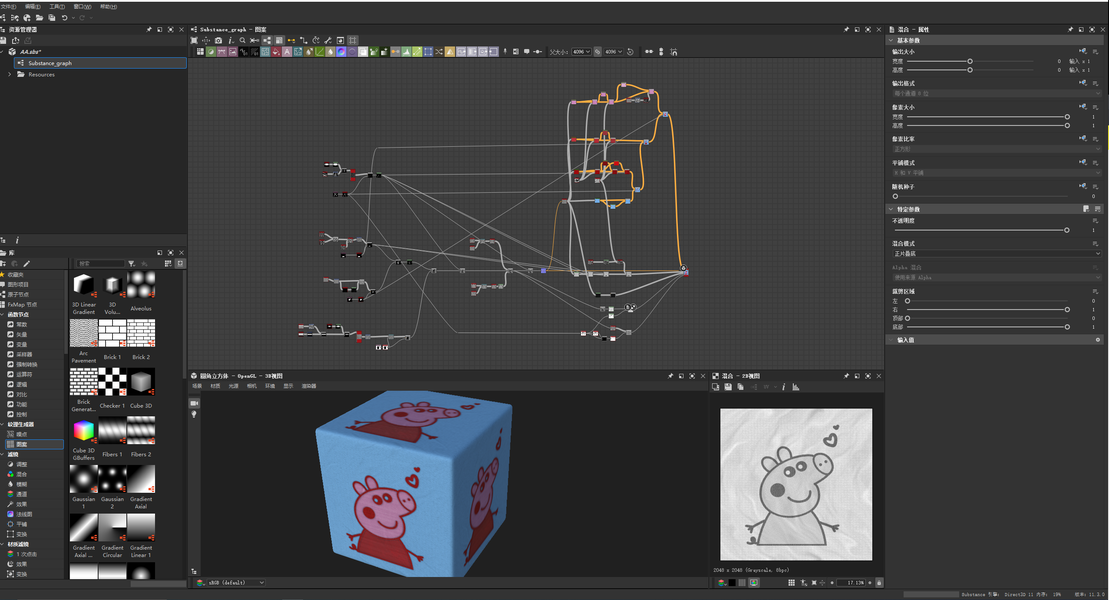Toggle the parent size link lock
Screen dimensions: 1109x600
tap(598, 52)
